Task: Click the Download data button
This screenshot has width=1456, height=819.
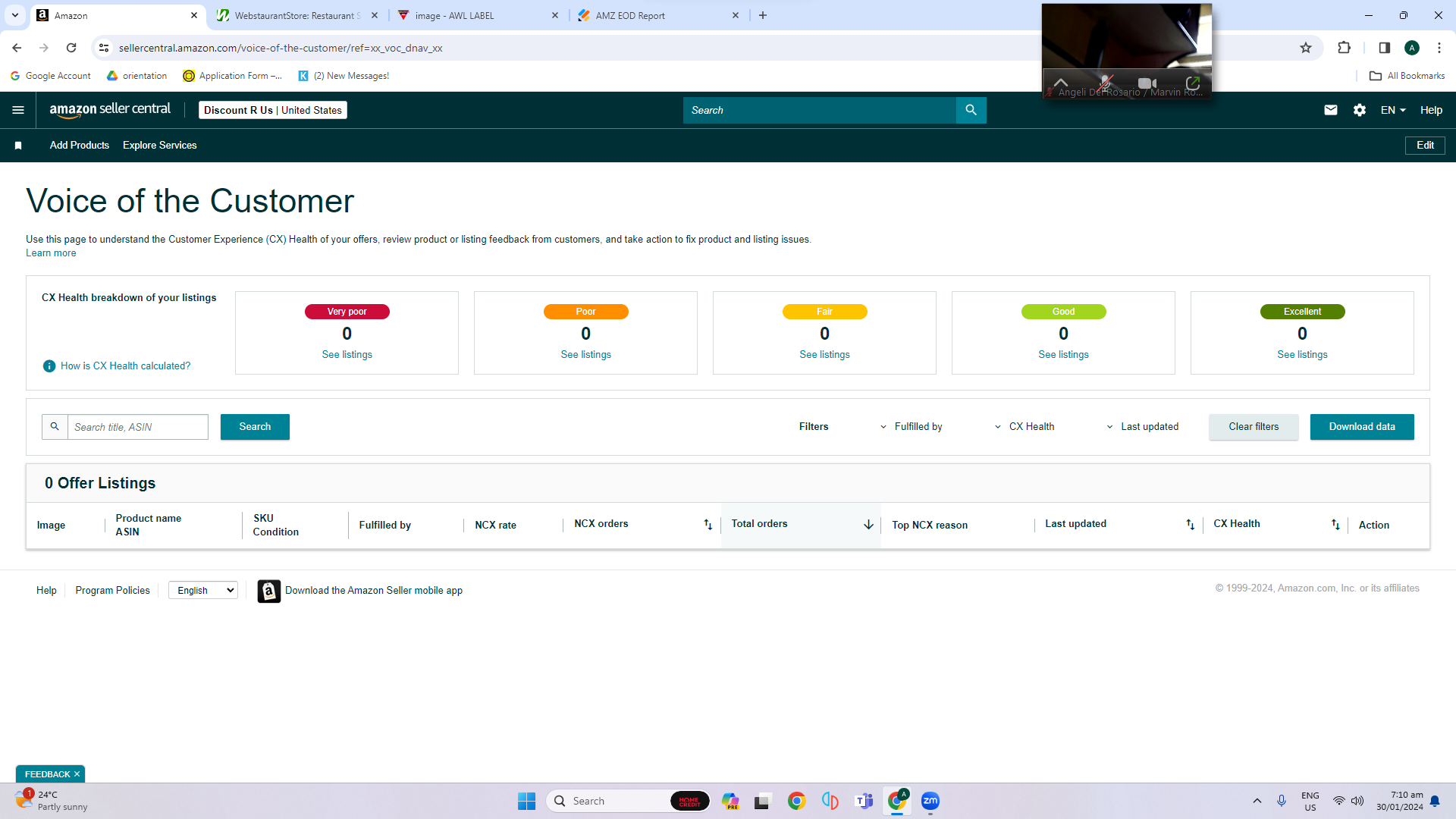Action: point(1362,427)
